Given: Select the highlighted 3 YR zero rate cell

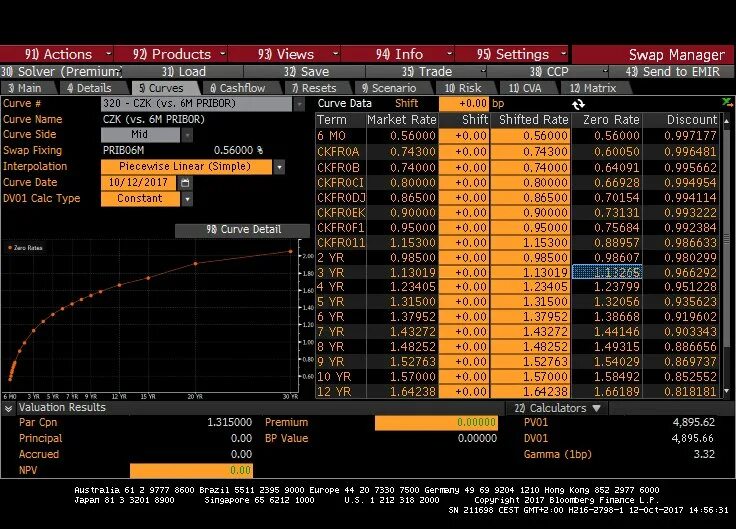Looking at the screenshot, I should click(606, 272).
